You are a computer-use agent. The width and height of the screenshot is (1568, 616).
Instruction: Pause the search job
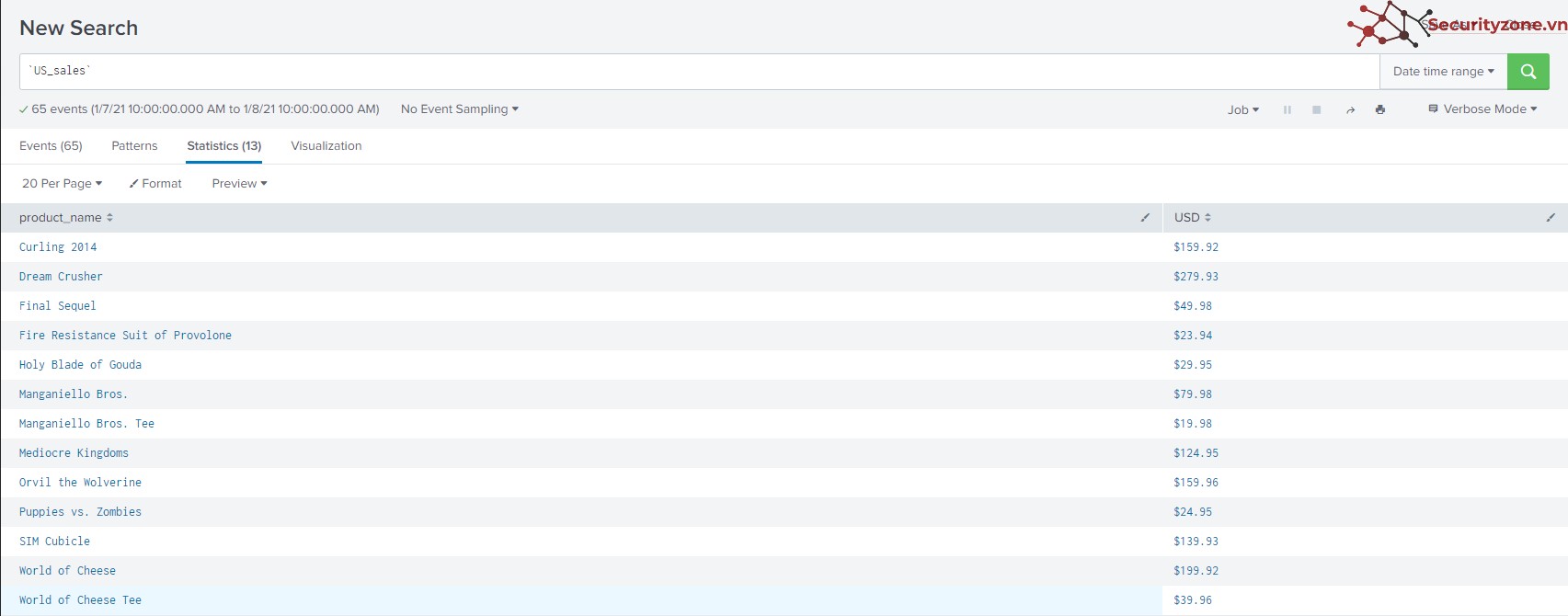(1288, 109)
